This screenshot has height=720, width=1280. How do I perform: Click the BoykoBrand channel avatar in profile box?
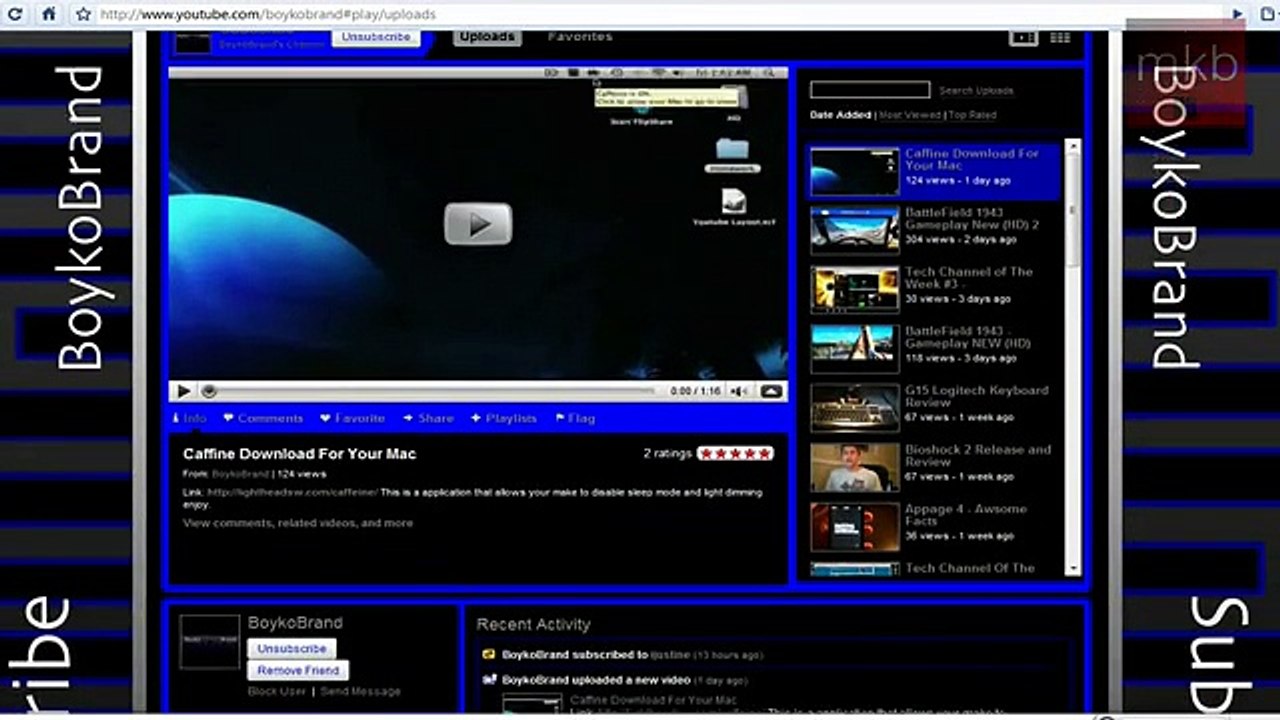tap(210, 641)
